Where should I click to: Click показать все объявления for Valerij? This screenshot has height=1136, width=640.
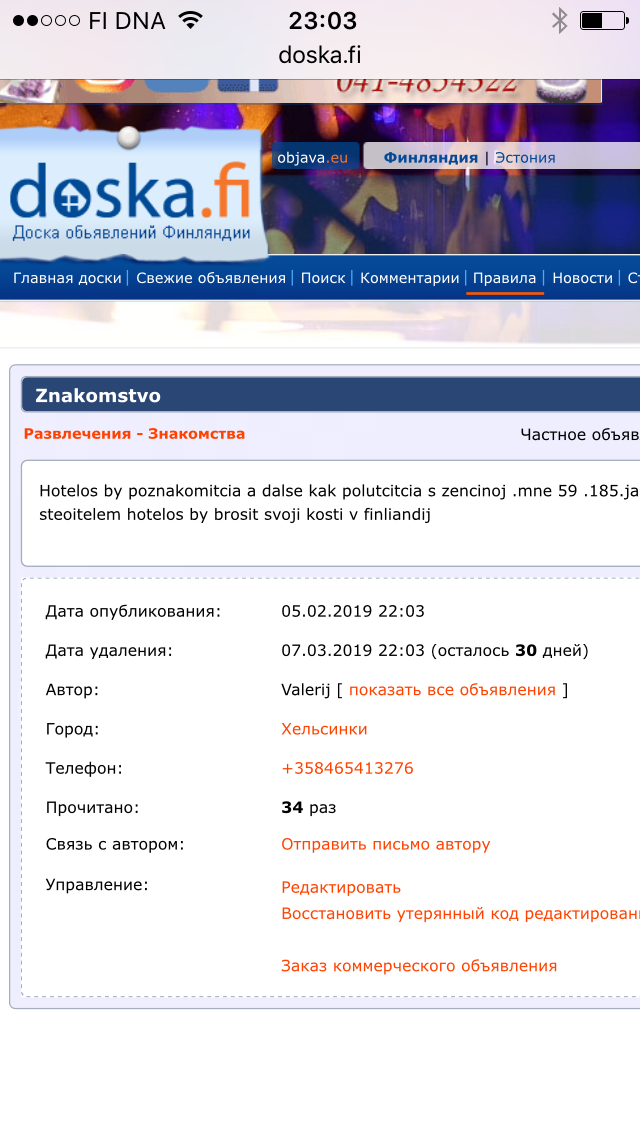[x=452, y=690]
